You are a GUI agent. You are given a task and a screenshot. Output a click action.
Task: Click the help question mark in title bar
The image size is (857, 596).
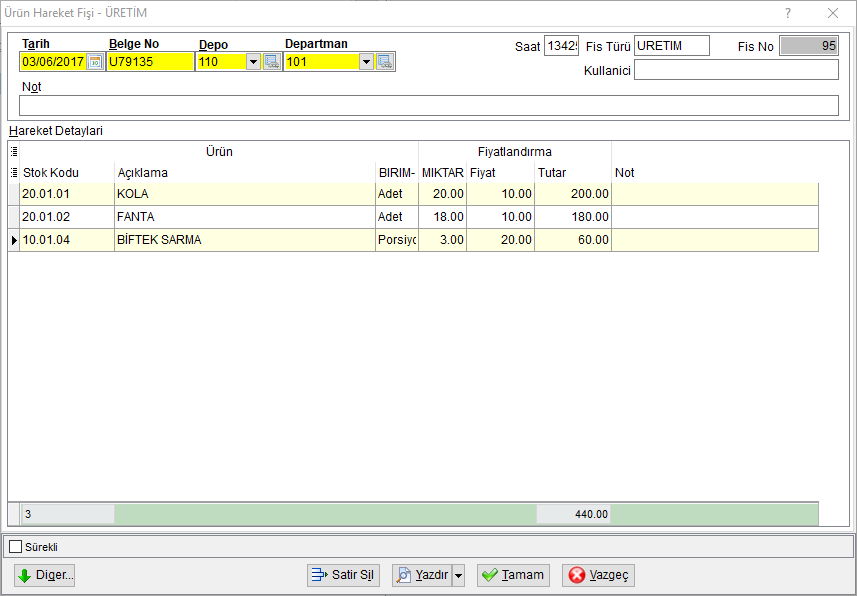tap(788, 13)
